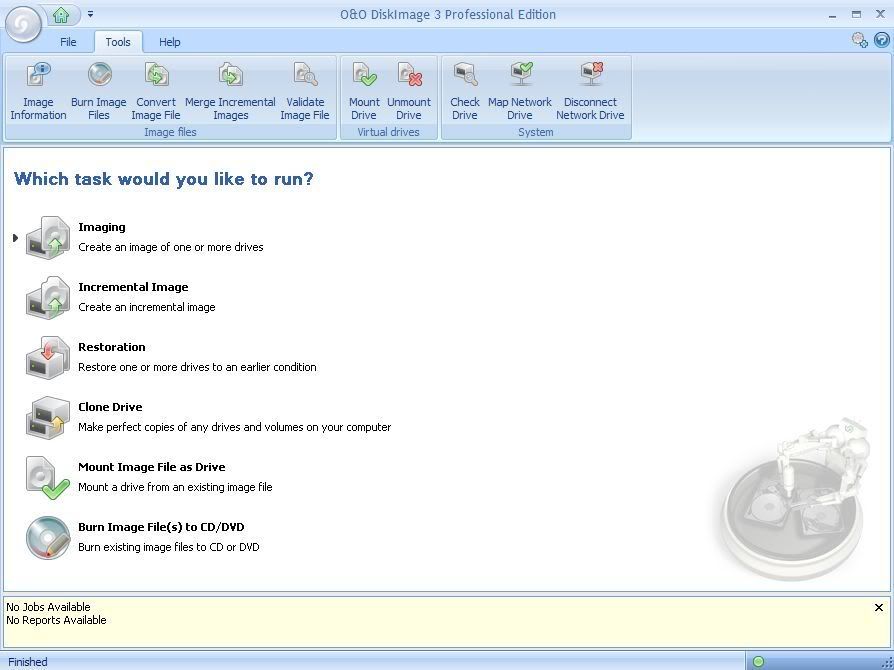
Task: Minimize the O&O DiskImage window
Action: click(x=832, y=15)
